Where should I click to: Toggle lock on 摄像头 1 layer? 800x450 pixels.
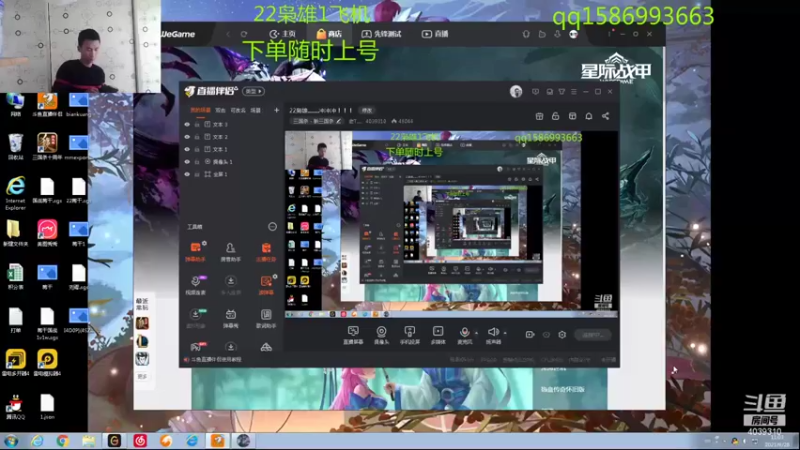[x=197, y=162]
